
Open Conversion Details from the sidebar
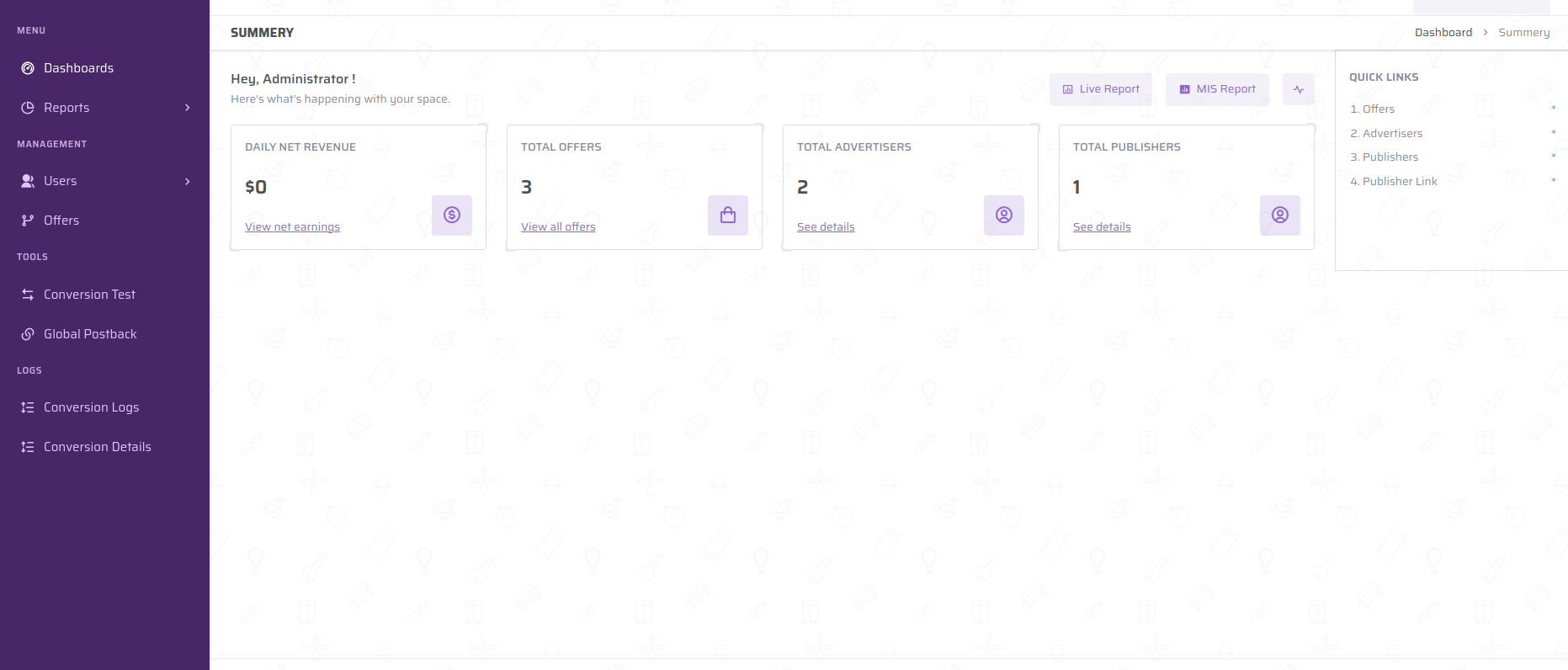97,447
